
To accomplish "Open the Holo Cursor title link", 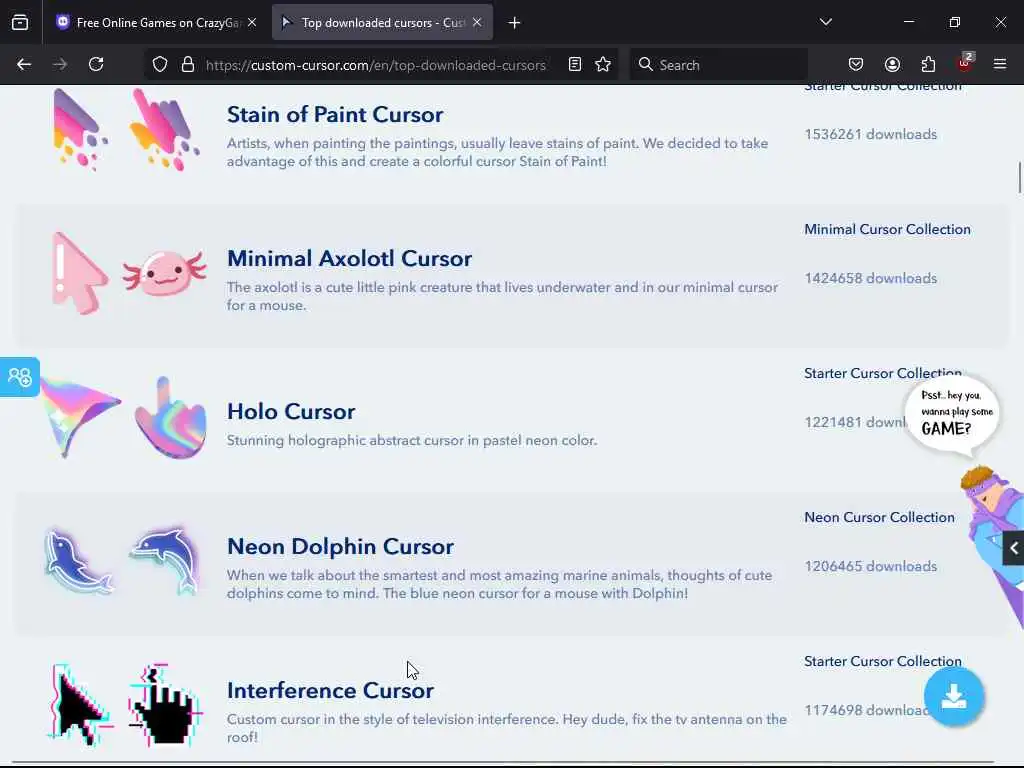I will coord(291,411).
